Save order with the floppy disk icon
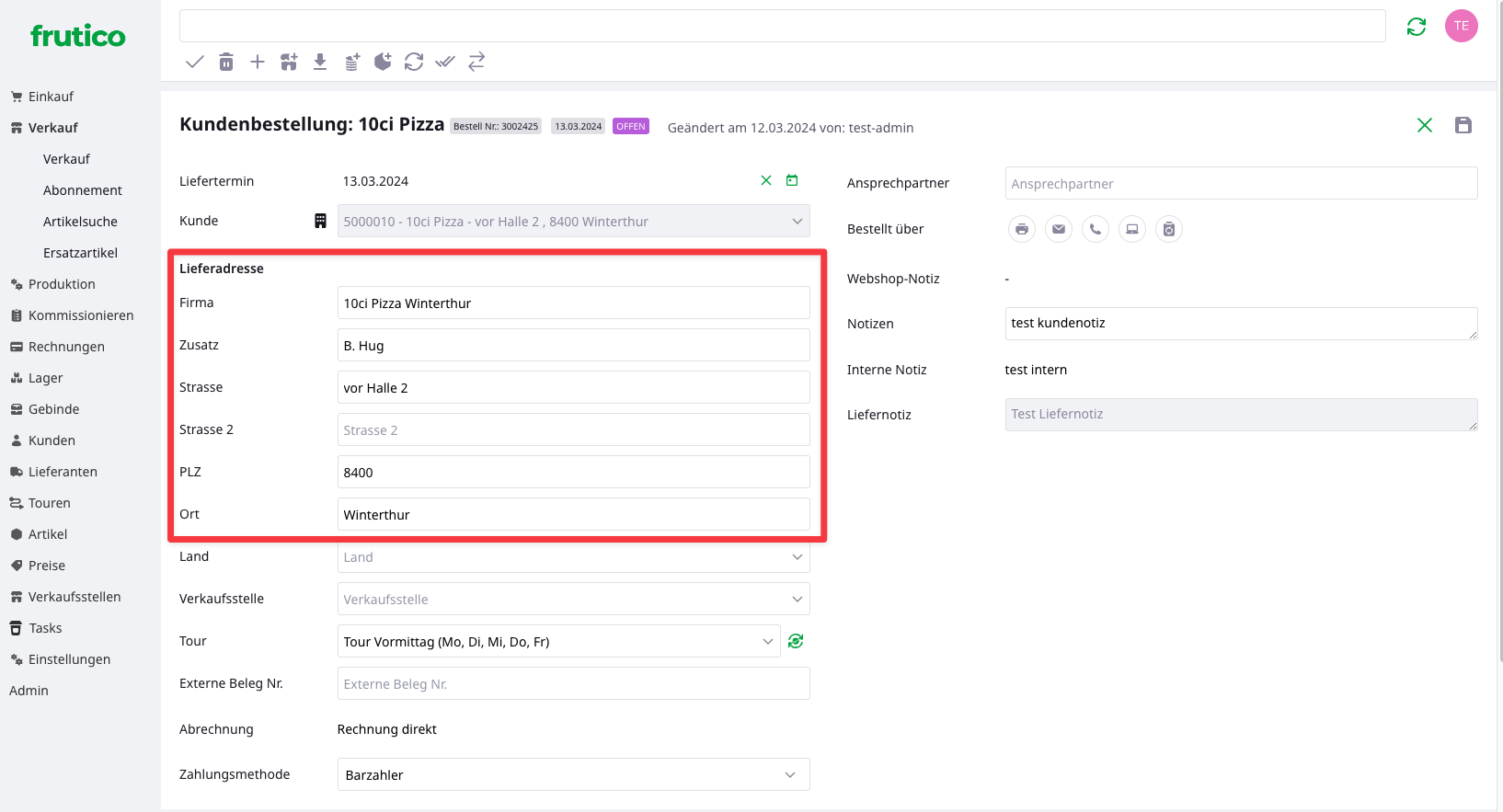Screen dimensions: 1503x812 [1463, 125]
